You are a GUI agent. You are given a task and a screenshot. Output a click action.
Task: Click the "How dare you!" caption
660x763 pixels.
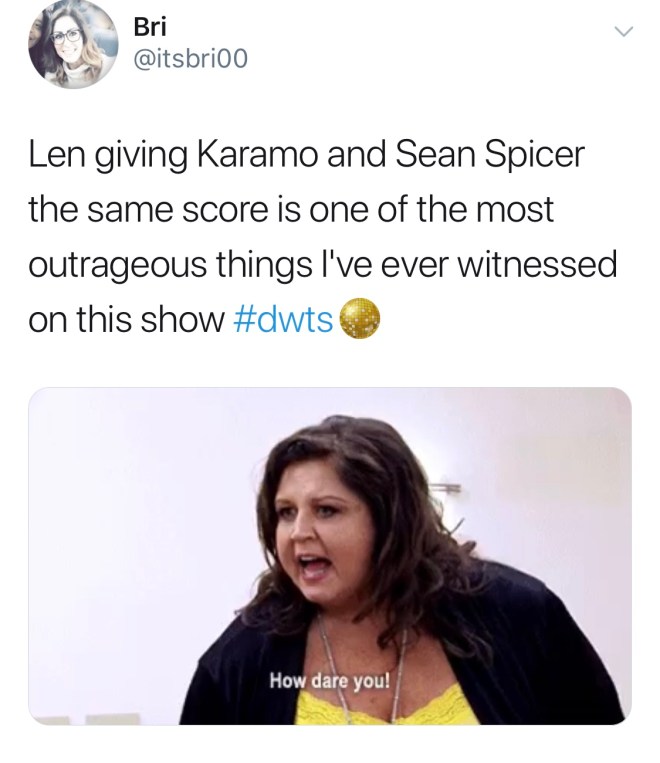pyautogui.click(x=330, y=680)
